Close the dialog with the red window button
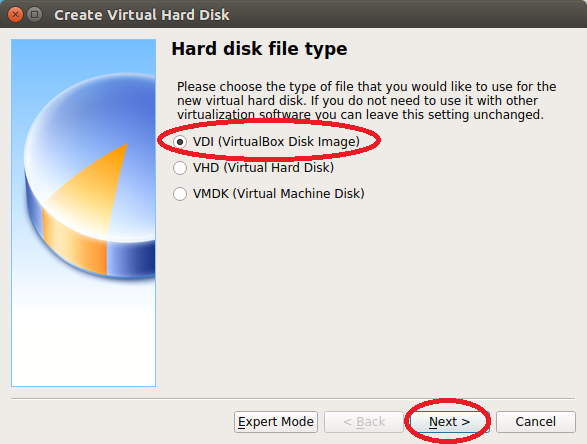 click(x=15, y=15)
